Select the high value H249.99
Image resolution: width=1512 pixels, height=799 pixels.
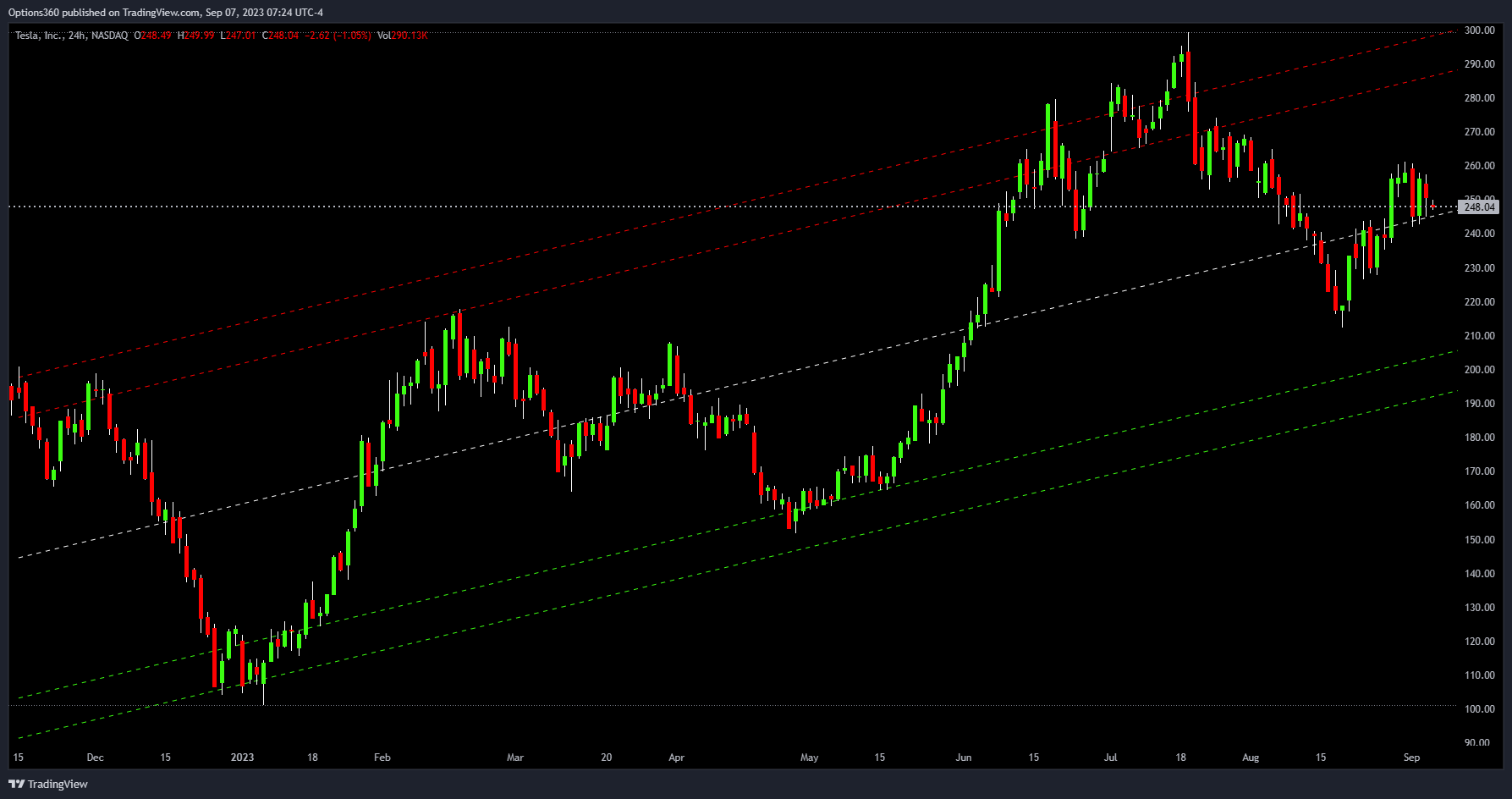point(196,36)
